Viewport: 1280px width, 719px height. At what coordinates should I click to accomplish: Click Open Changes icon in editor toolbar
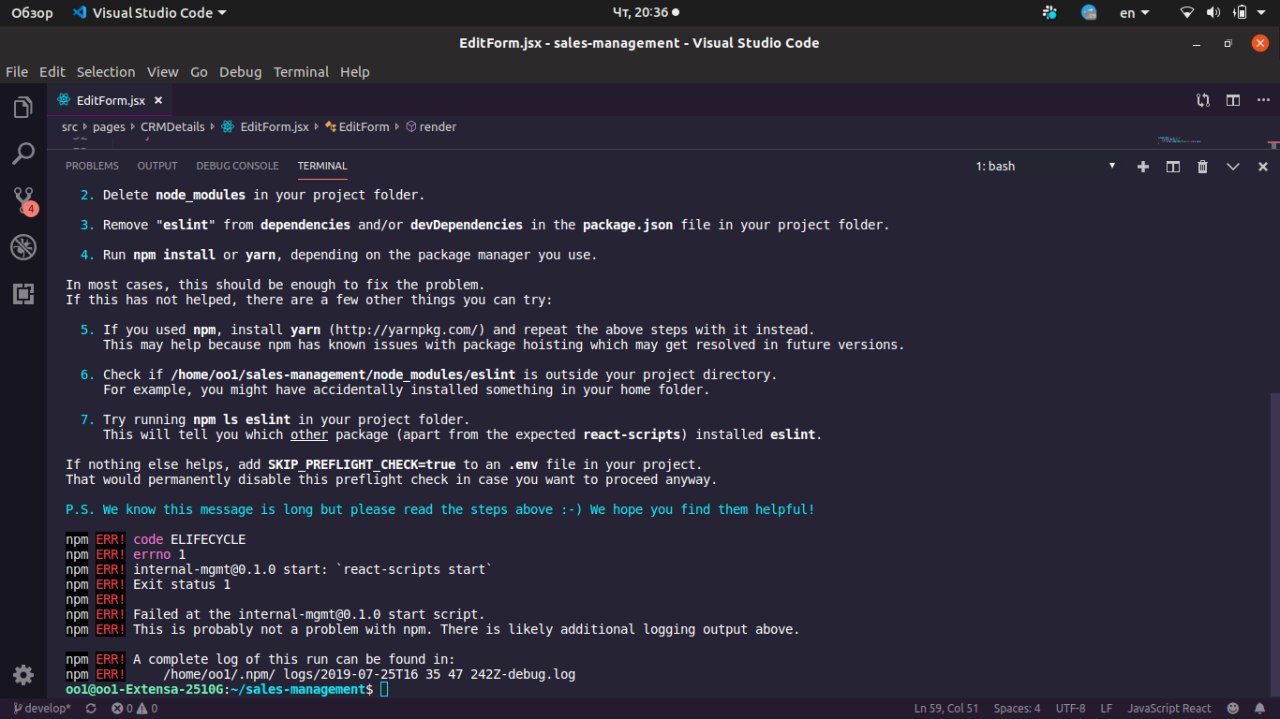click(1203, 100)
